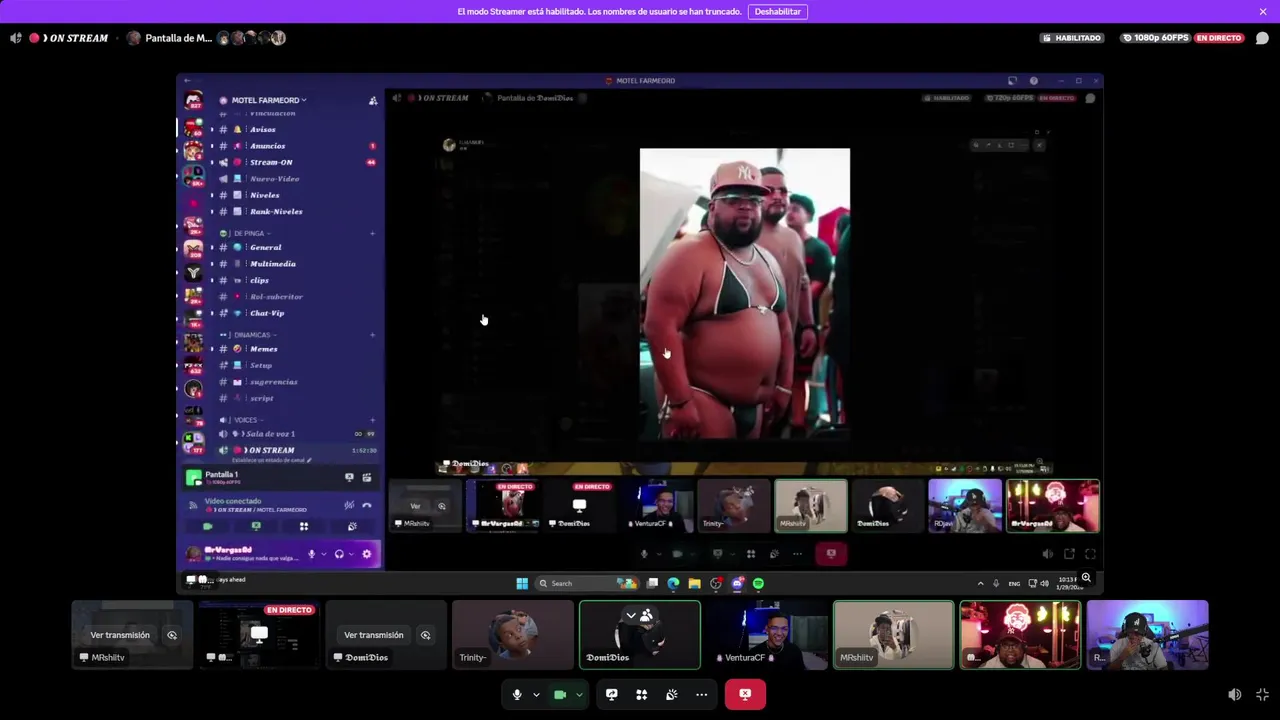
Task: Expand the chevron on the DomiDios tile
Action: [630, 615]
